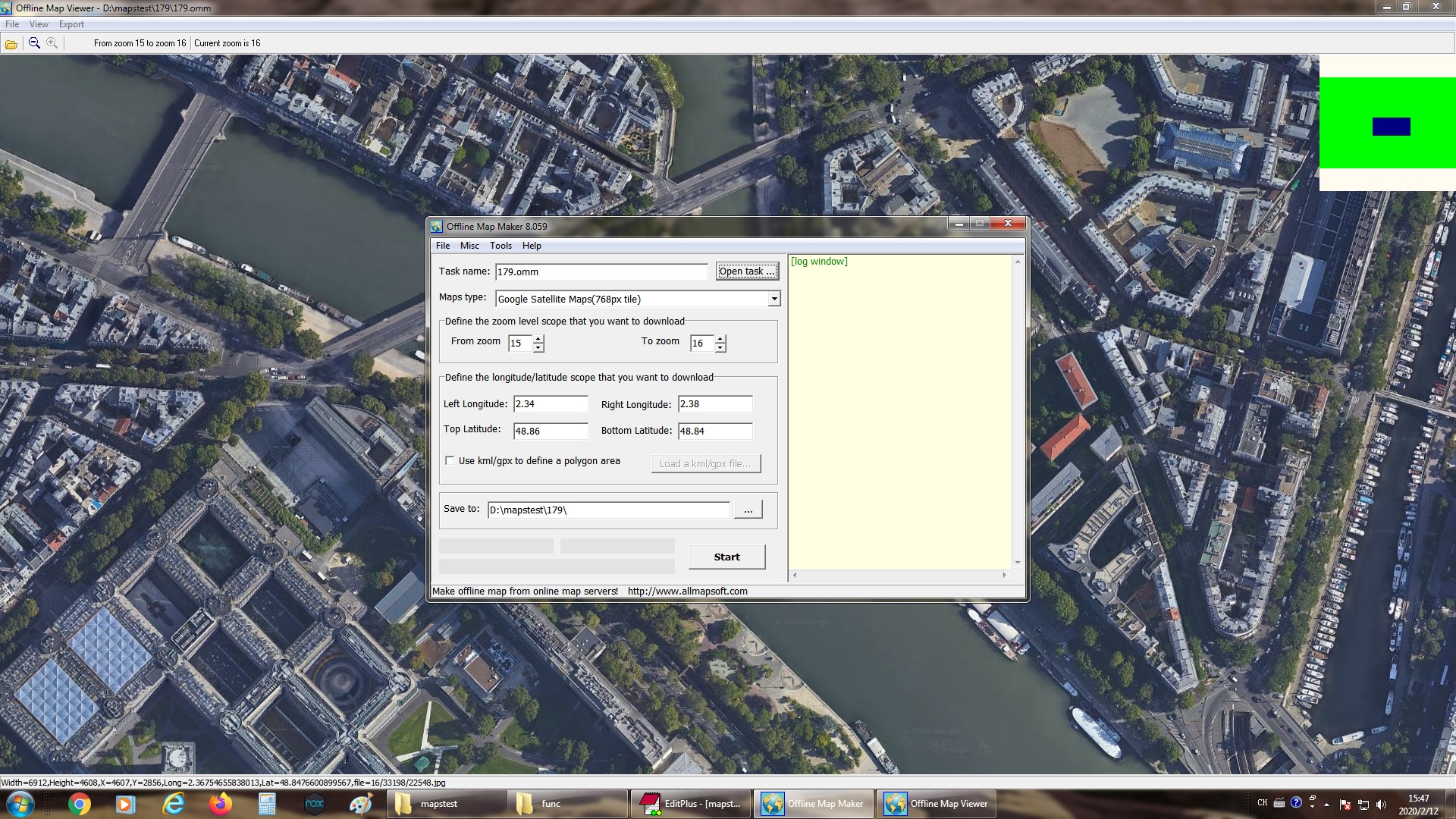Open Action Center flag icon

coord(1345,805)
